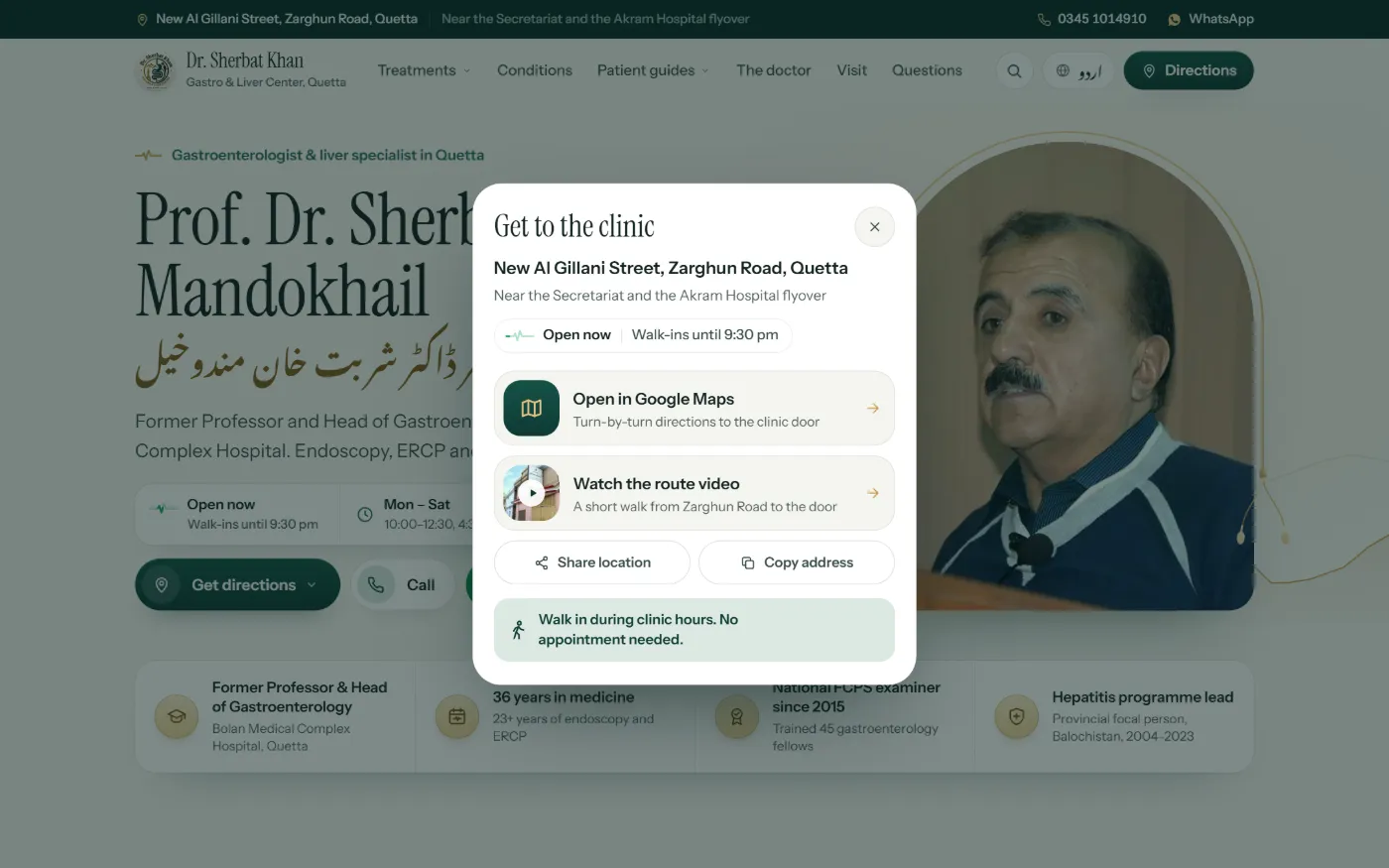This screenshot has width=1389, height=868.
Task: Click the pin icon in header Directions button
Action: click(x=1149, y=70)
